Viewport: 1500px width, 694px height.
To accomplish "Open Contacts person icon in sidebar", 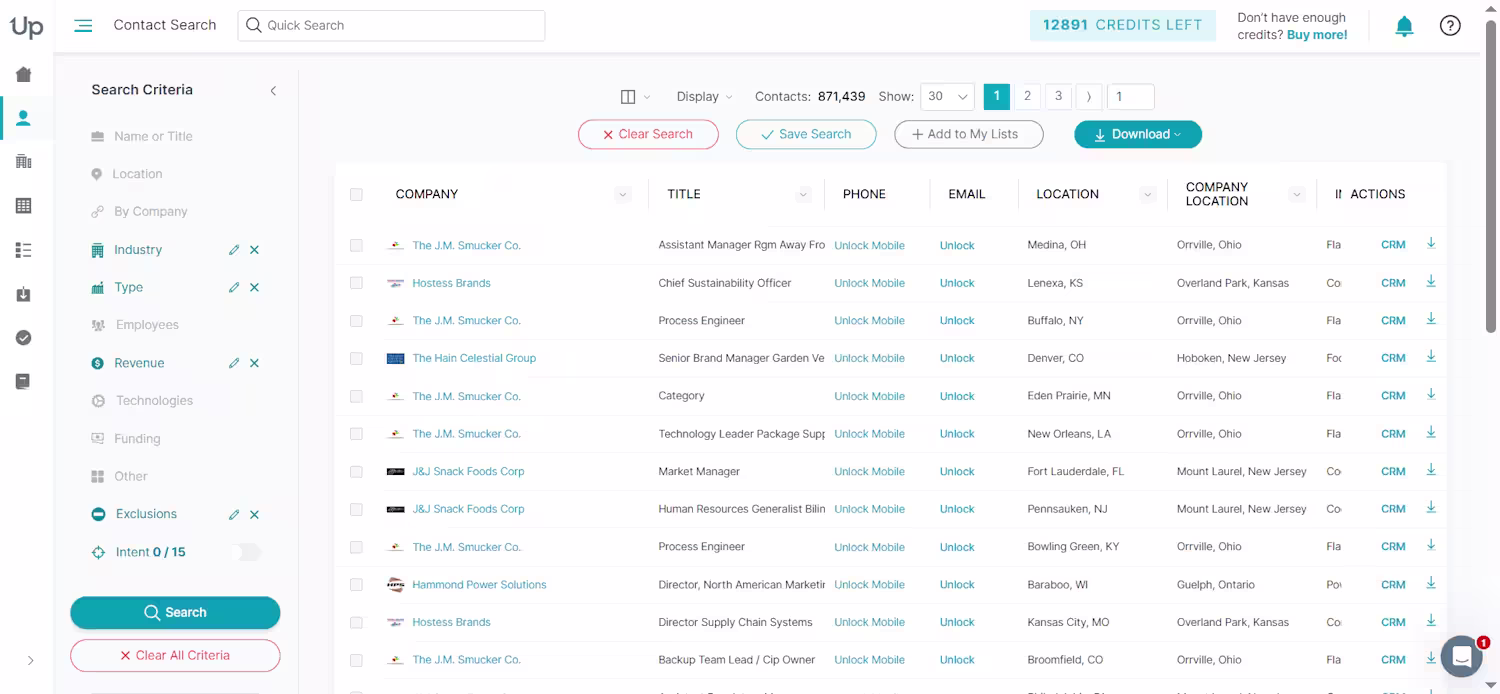I will [24, 118].
